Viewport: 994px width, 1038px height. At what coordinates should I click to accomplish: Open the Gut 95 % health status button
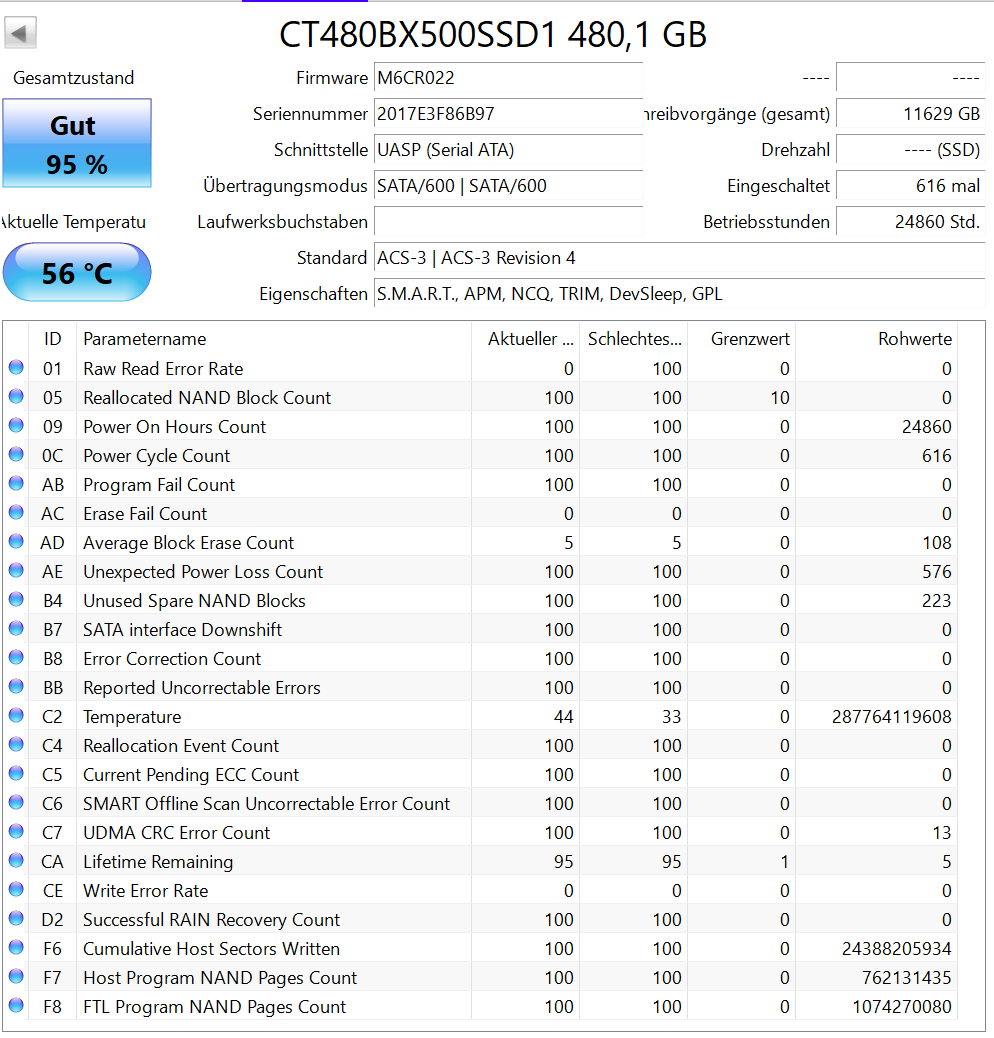tap(77, 143)
